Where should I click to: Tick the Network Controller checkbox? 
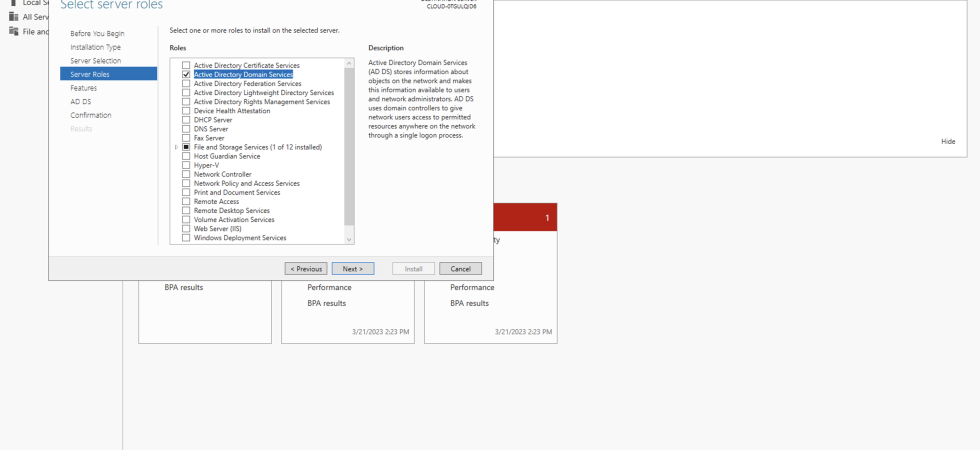pos(186,174)
